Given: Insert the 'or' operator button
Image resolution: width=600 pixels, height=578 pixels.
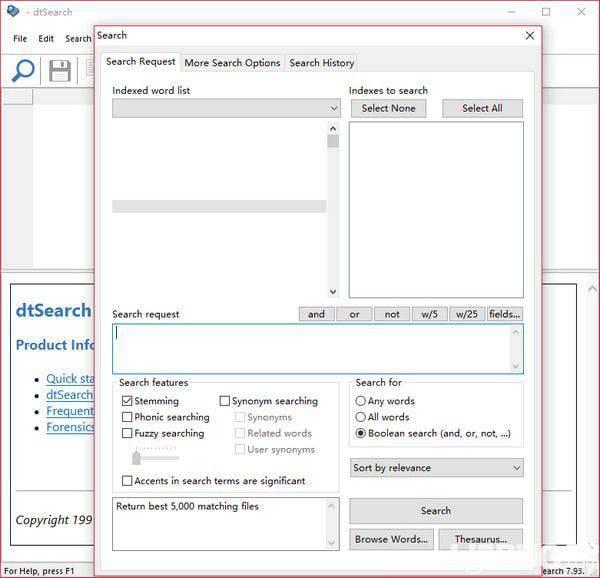Looking at the screenshot, I should pyautogui.click(x=354, y=314).
